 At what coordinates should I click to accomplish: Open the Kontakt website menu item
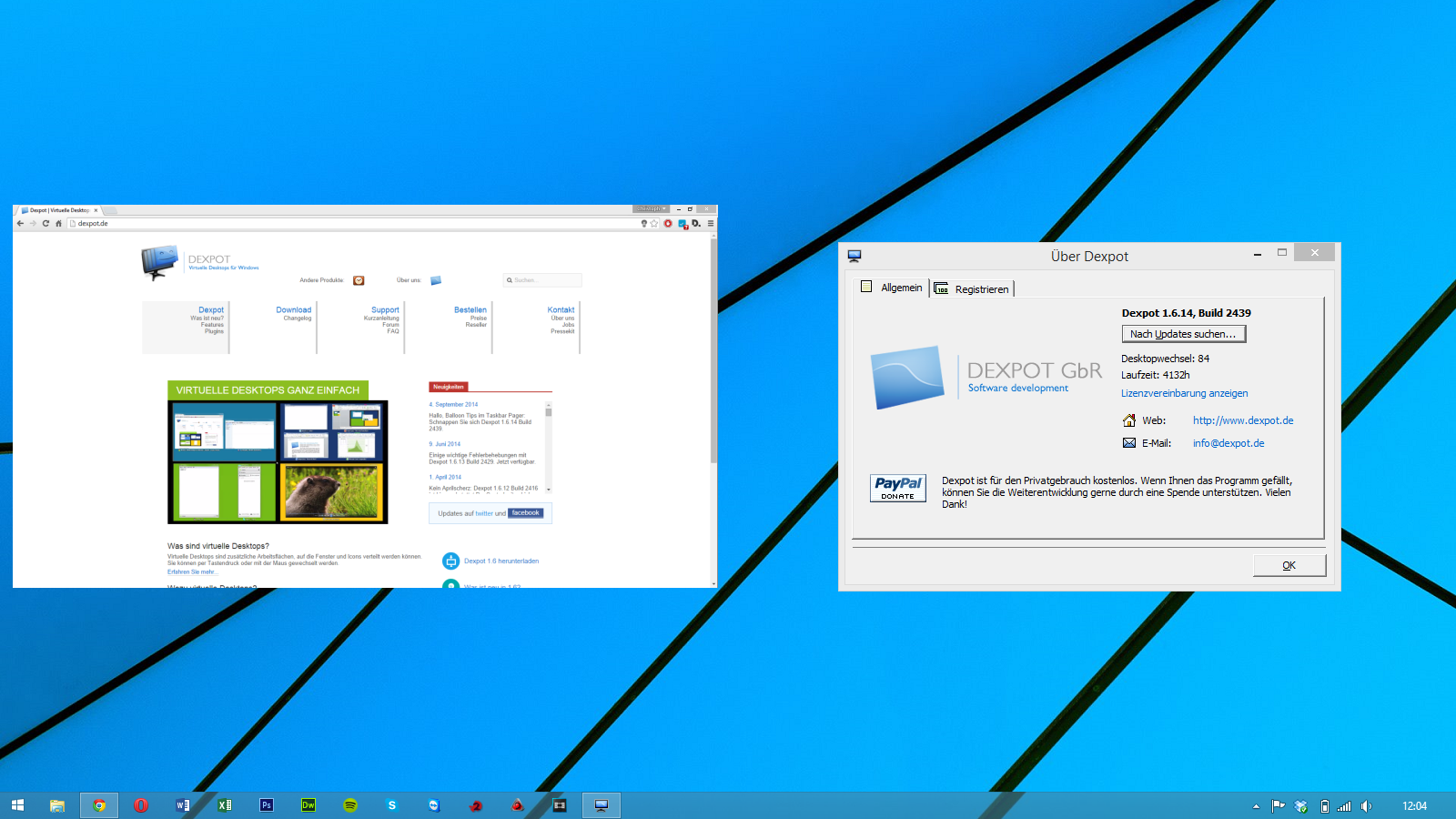pos(561,310)
